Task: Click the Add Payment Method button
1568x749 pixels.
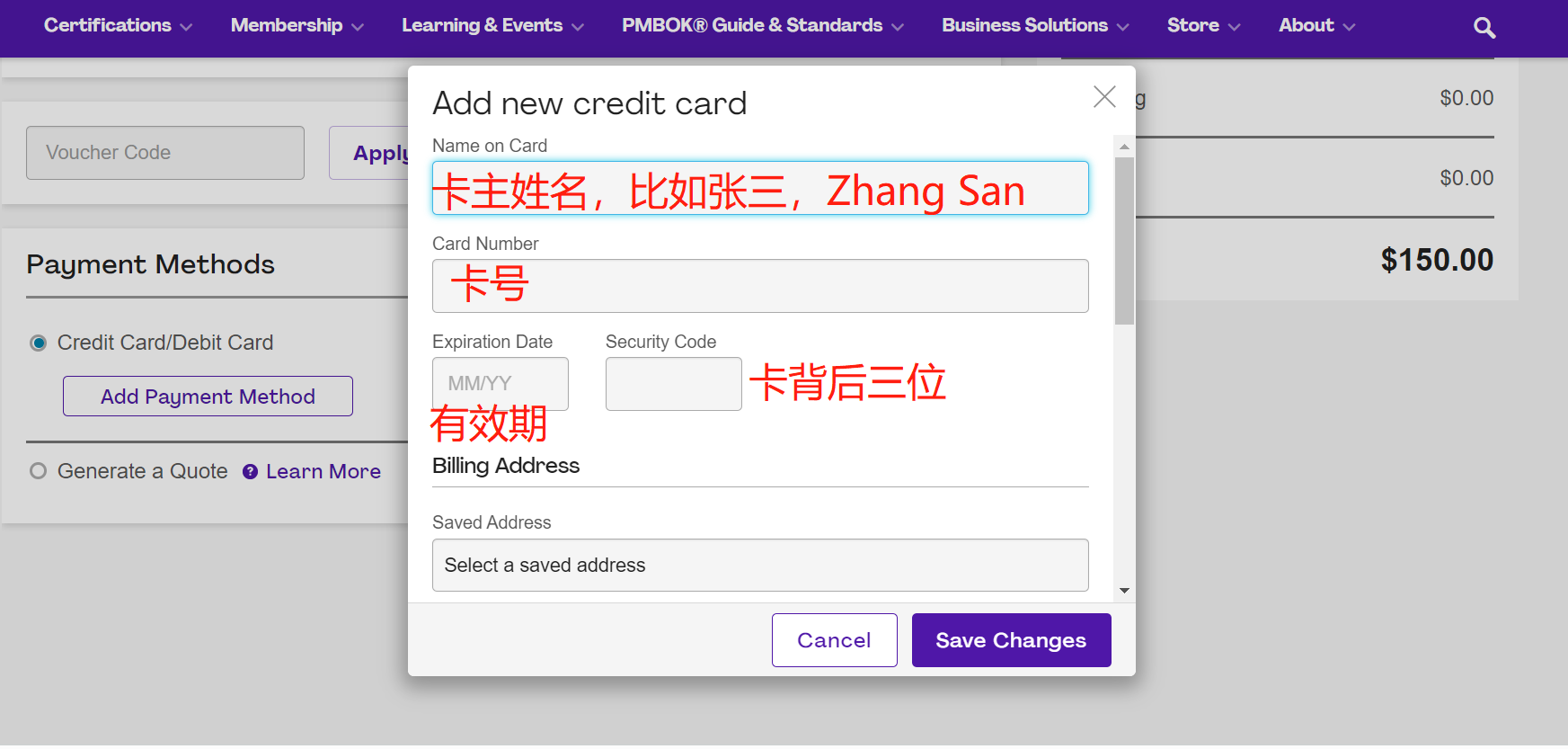Action: [x=208, y=397]
